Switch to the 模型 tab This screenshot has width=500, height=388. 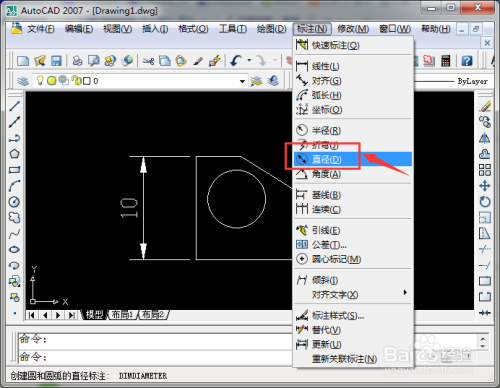point(94,314)
